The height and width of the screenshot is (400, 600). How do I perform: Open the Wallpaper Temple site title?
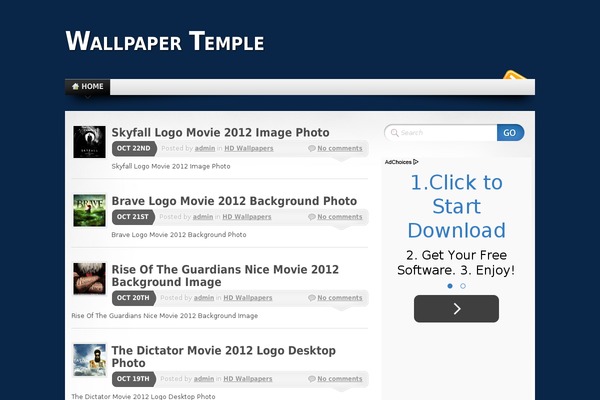point(165,41)
